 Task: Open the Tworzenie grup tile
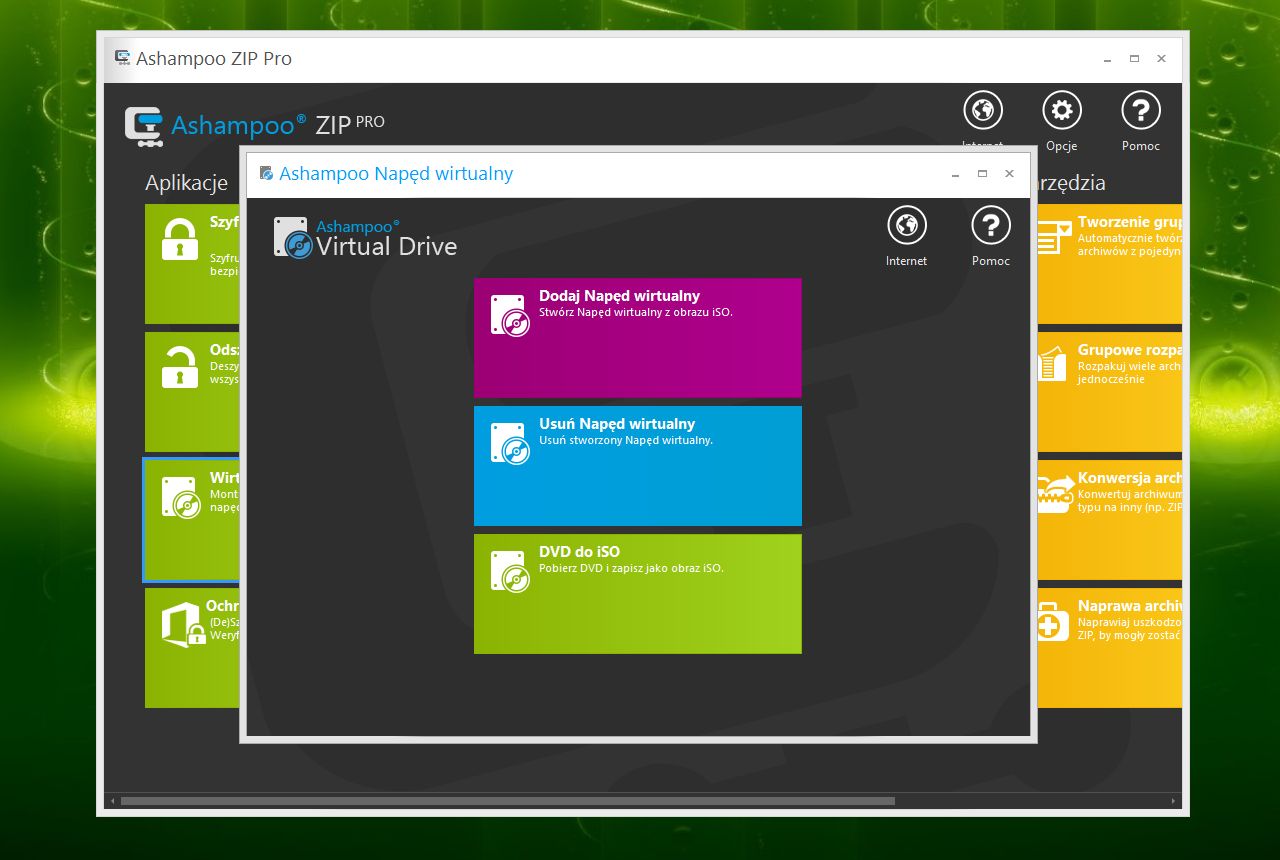[1110, 264]
